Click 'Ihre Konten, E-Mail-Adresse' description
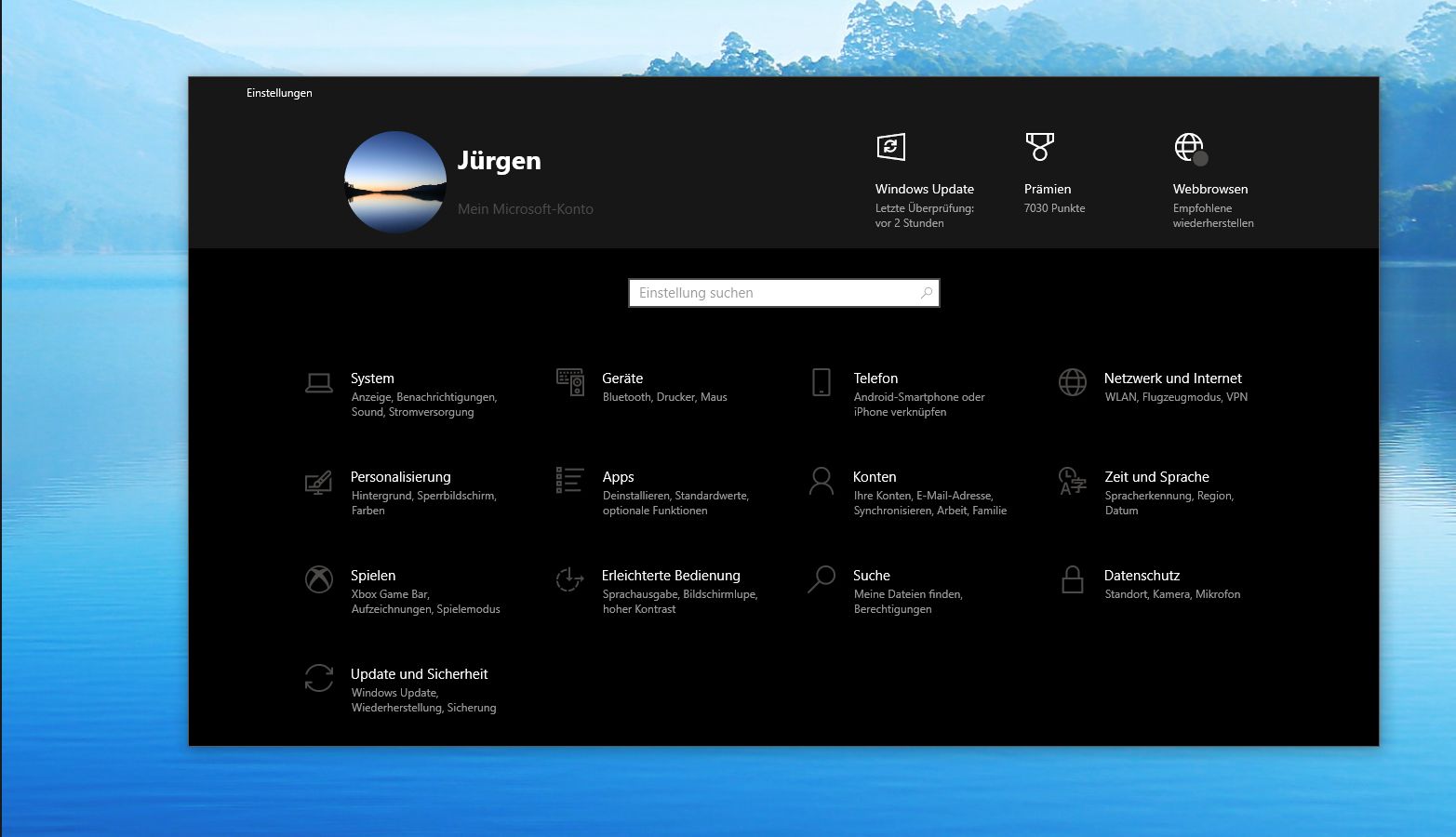This screenshot has width=1456, height=837. [x=924, y=496]
